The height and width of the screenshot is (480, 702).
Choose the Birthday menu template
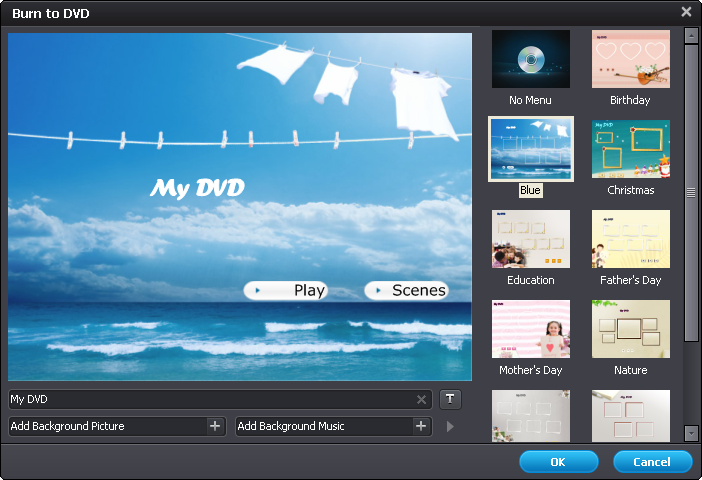click(x=630, y=59)
